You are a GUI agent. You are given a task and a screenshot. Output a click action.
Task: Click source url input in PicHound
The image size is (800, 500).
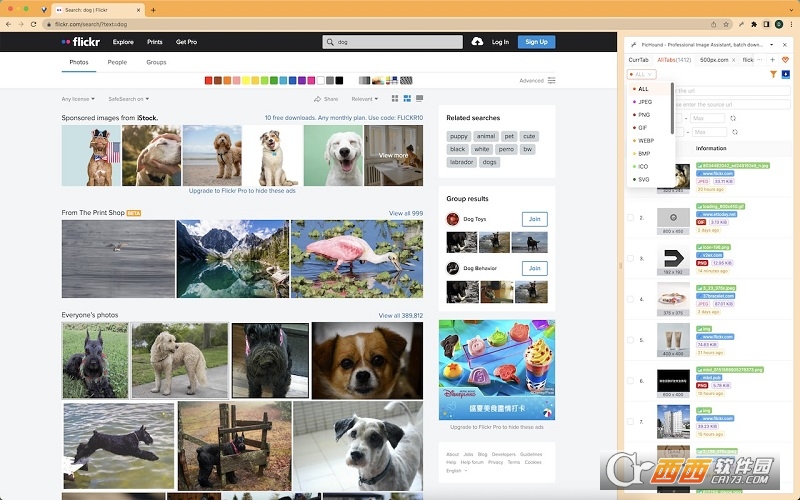point(732,104)
